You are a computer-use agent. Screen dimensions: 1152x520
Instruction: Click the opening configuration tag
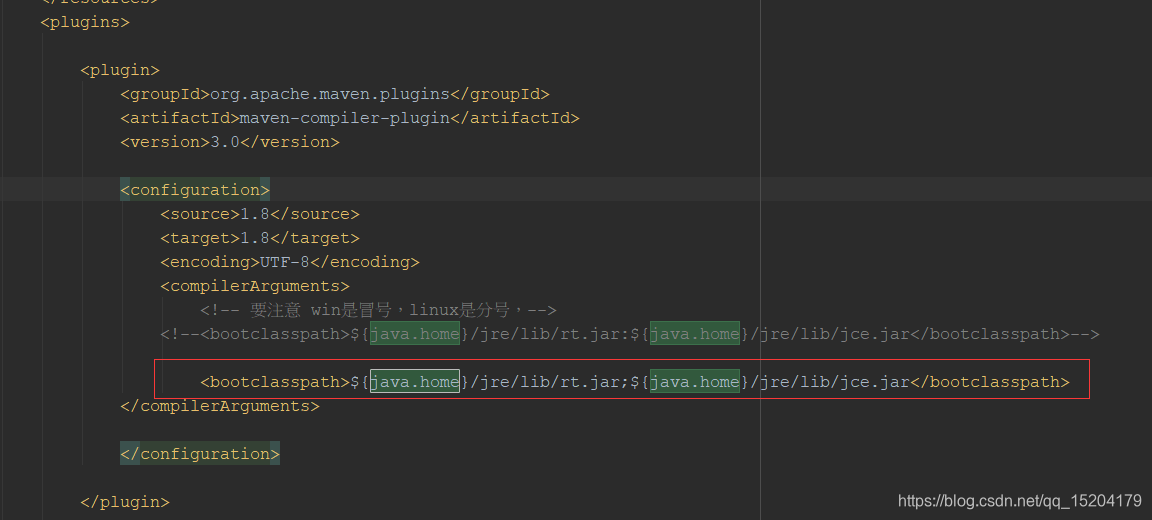click(195, 189)
